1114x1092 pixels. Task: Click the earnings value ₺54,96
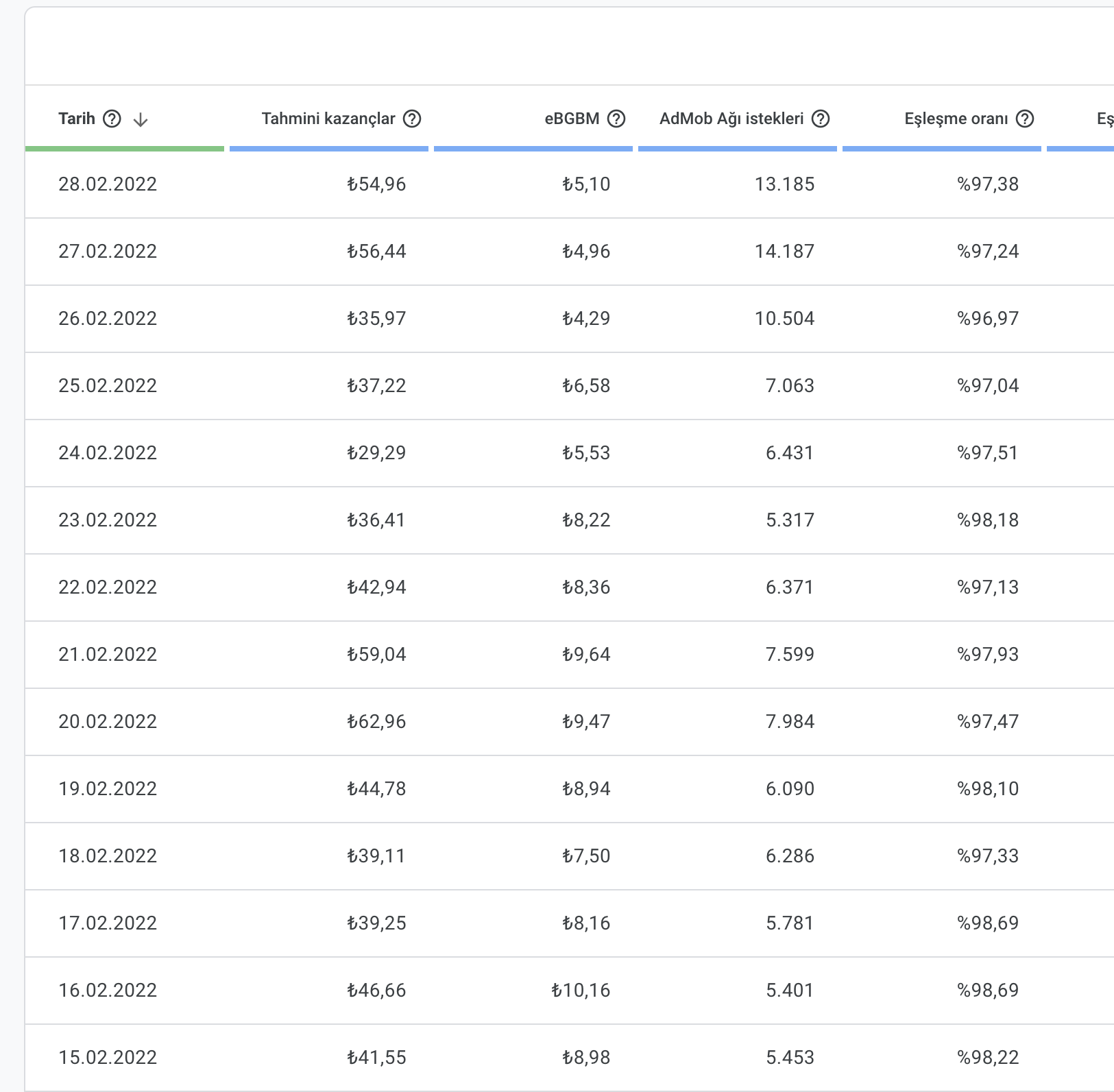376,184
